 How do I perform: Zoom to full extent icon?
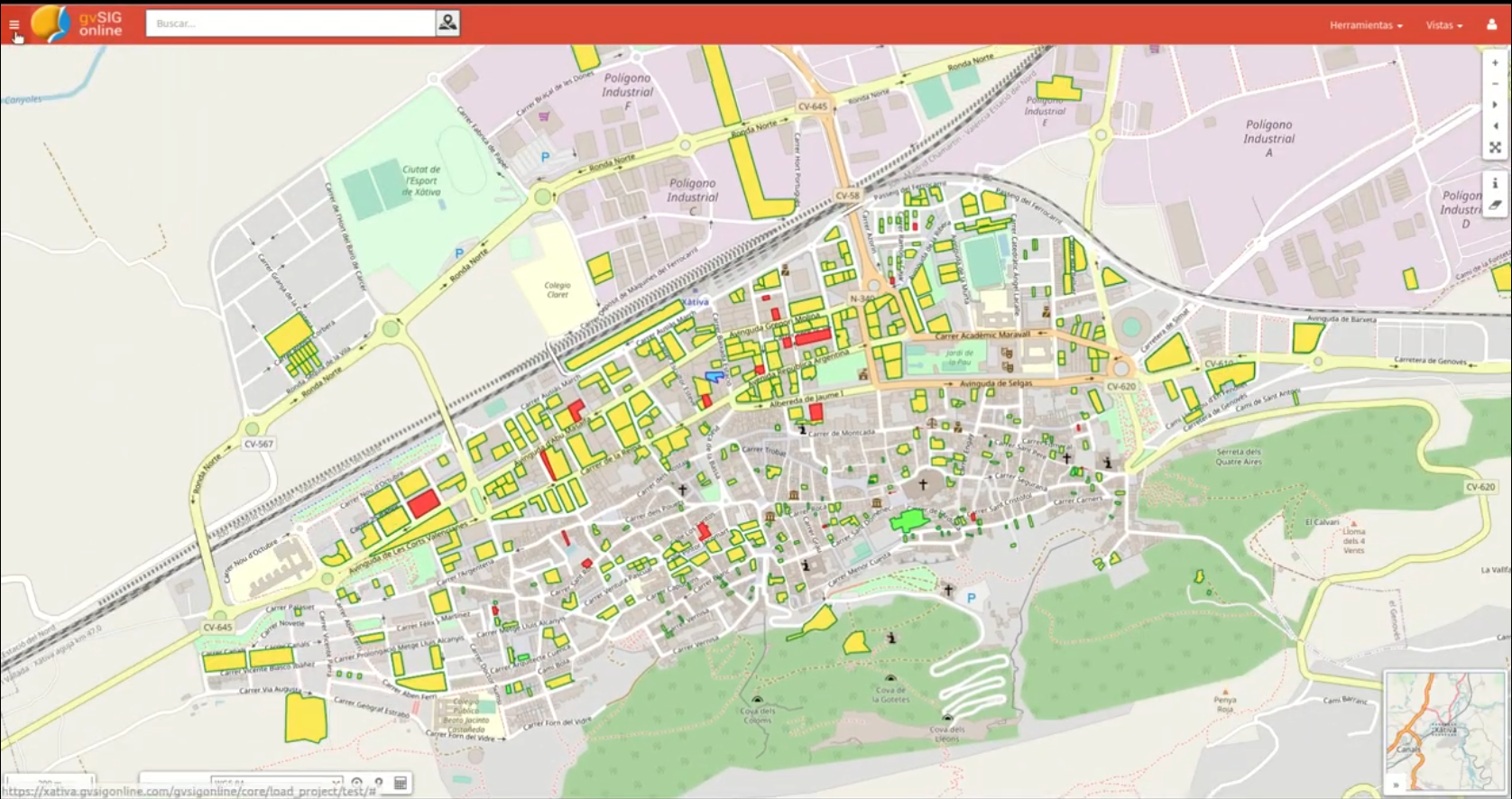tap(1495, 148)
